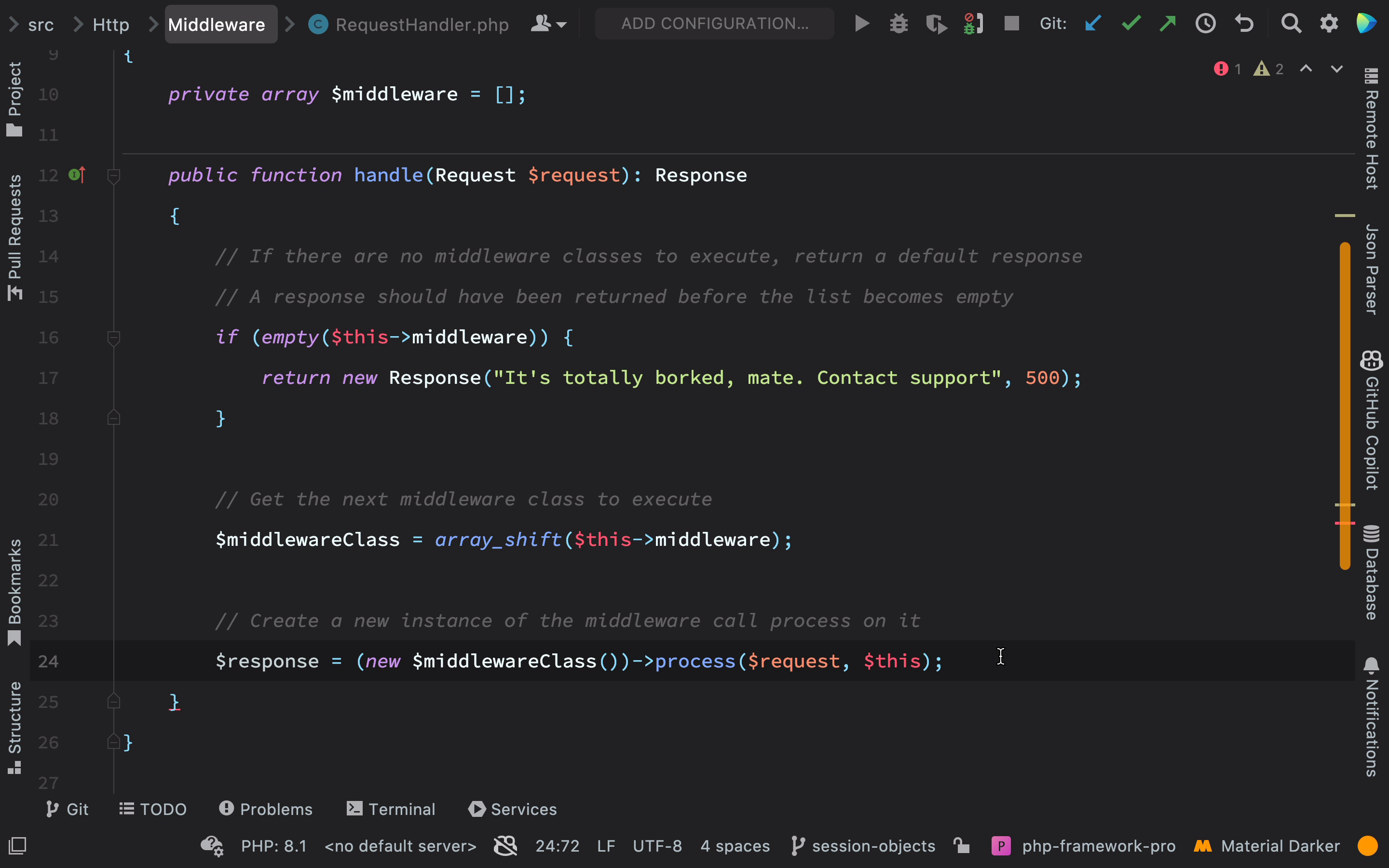Open Search Everywhere magnifier
This screenshot has height=868, width=1389.
click(x=1291, y=24)
